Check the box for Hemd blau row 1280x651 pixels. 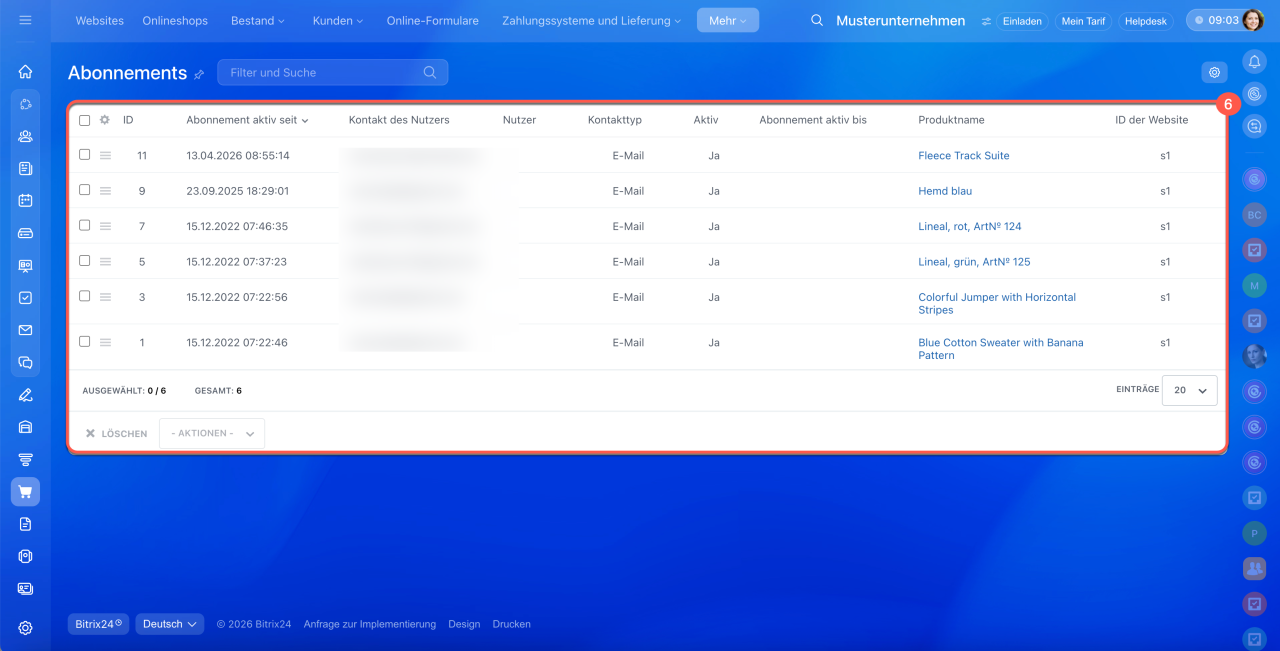85,190
